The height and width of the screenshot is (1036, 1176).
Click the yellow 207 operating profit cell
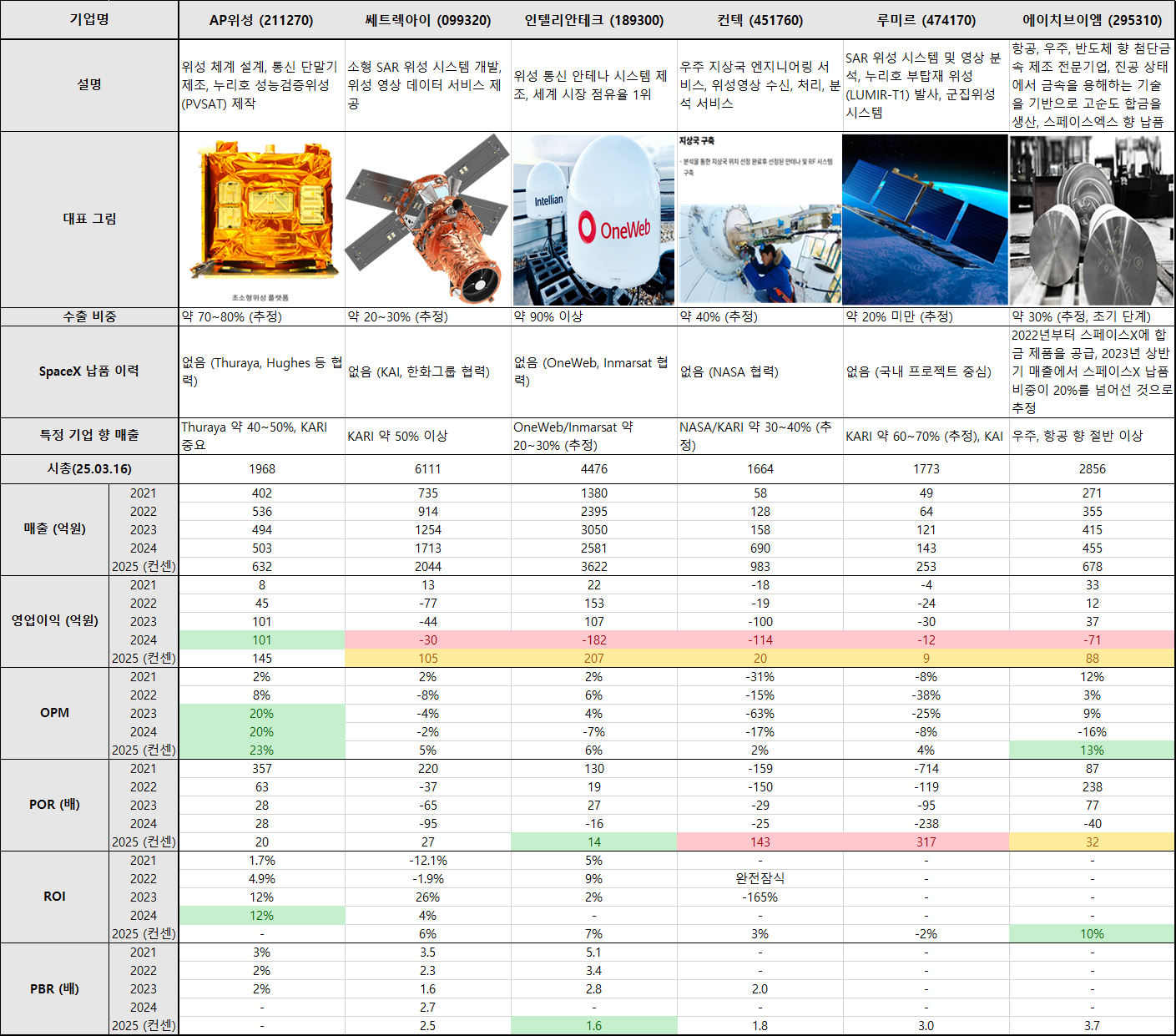coord(593,659)
